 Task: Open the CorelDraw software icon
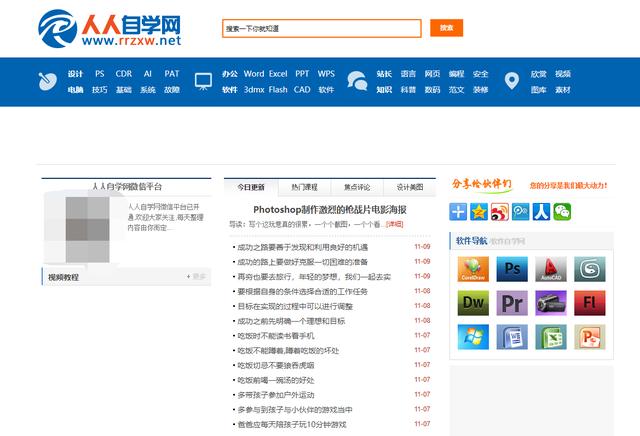pyautogui.click(x=473, y=269)
